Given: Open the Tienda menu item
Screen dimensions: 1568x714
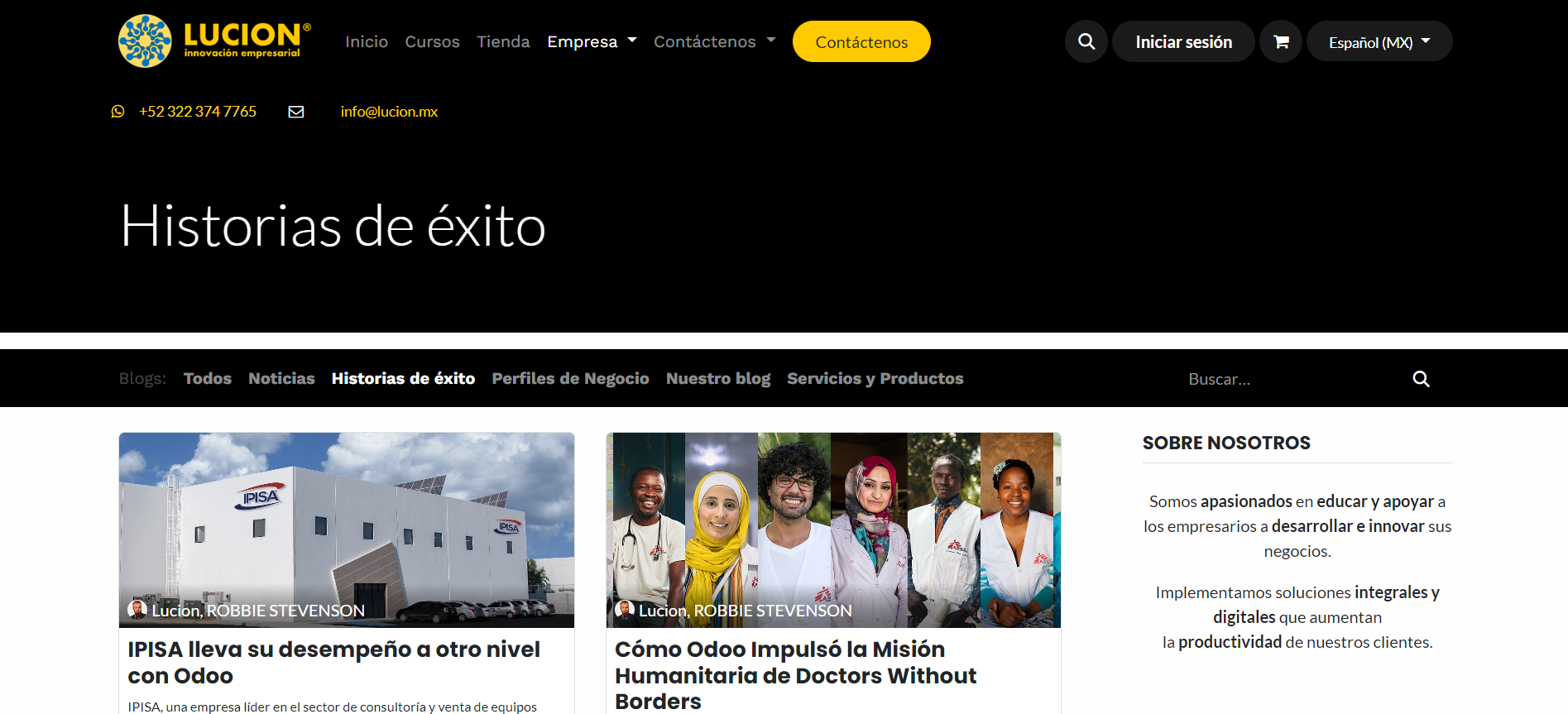Looking at the screenshot, I should tap(503, 41).
